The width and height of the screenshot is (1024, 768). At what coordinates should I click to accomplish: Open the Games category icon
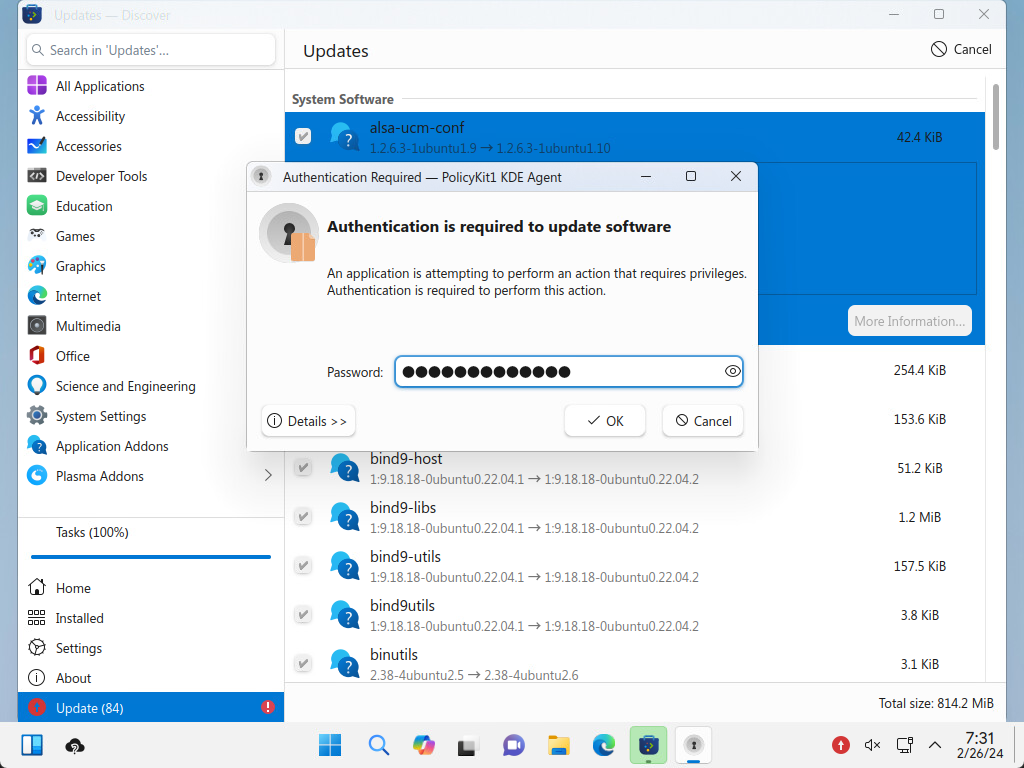point(37,236)
